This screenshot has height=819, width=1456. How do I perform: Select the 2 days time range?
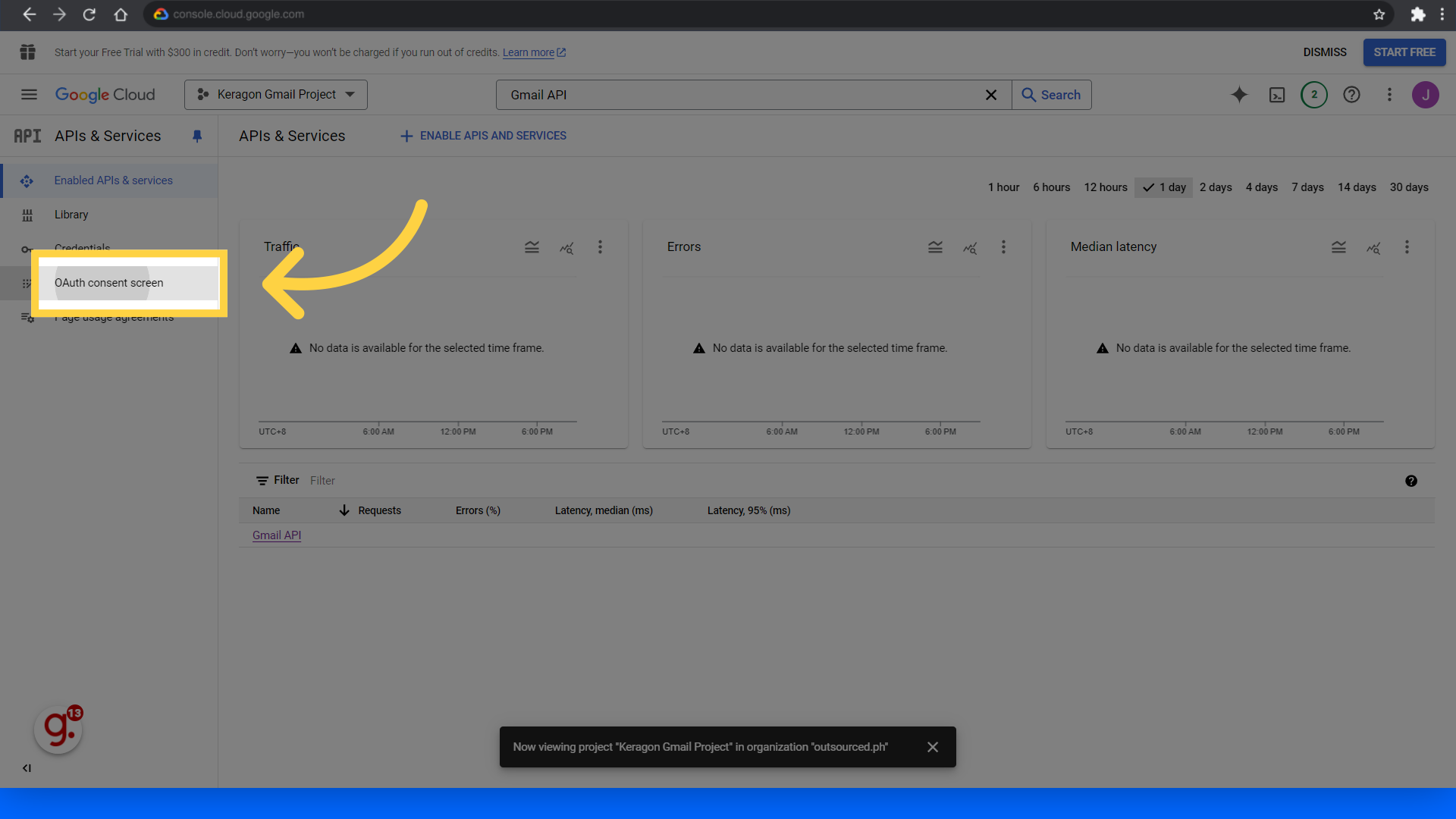1216,187
